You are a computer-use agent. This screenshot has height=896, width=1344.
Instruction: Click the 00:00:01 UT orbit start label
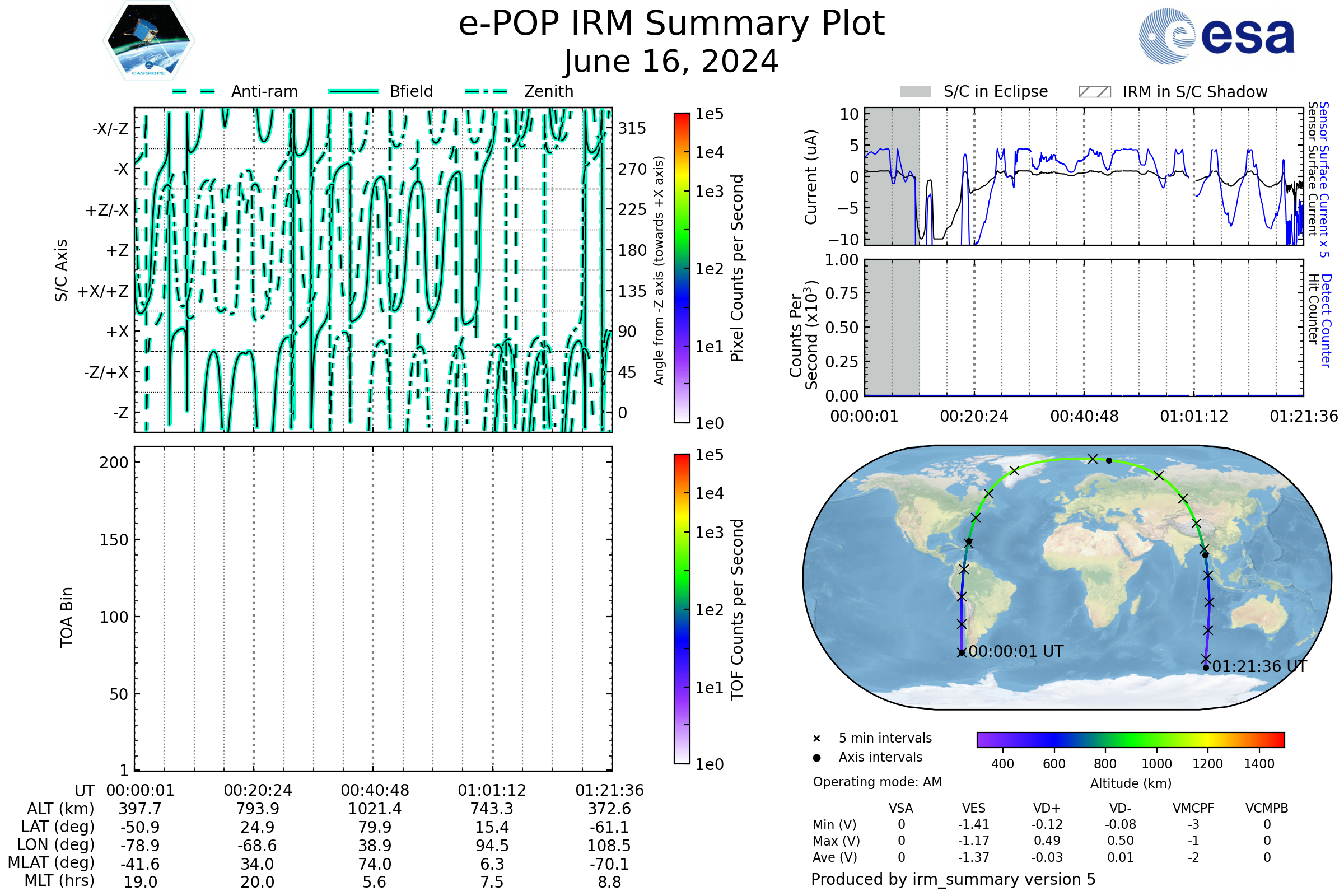(1016, 651)
